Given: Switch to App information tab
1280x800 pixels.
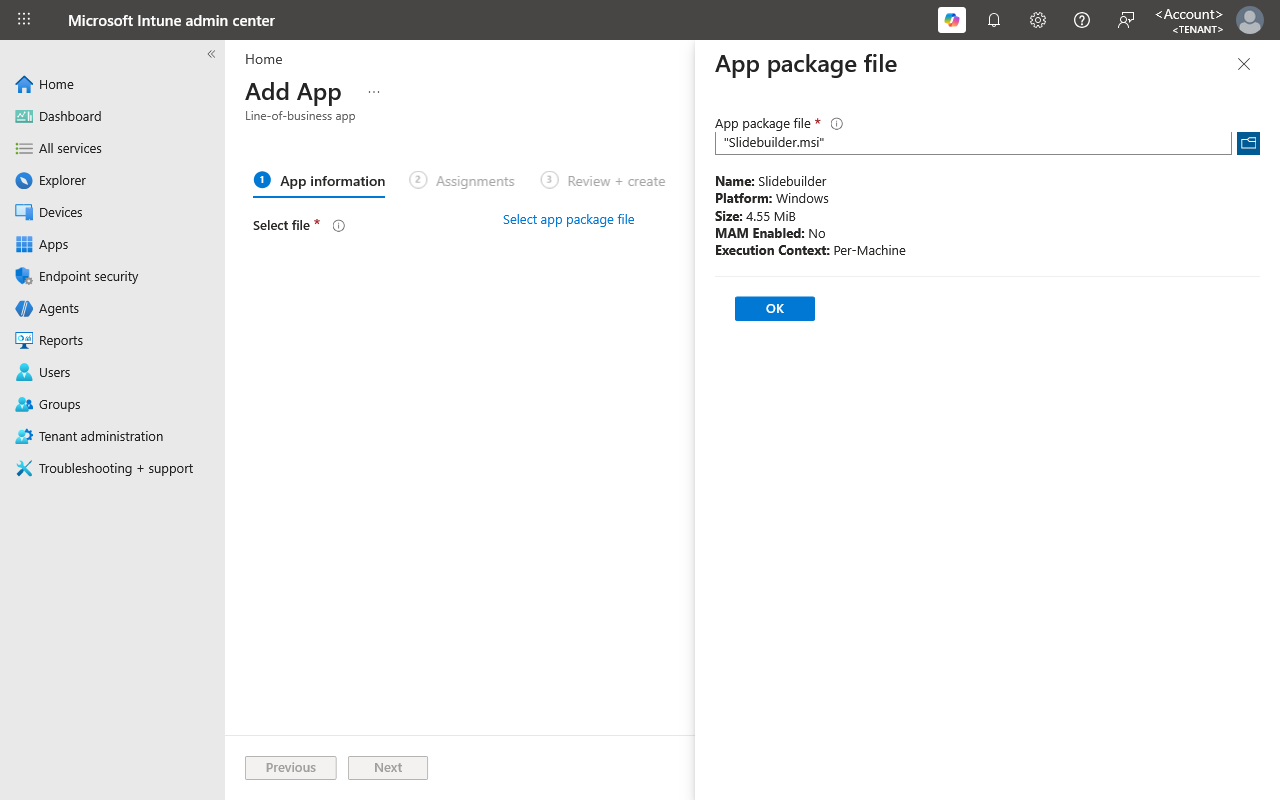Looking at the screenshot, I should tap(319, 181).
